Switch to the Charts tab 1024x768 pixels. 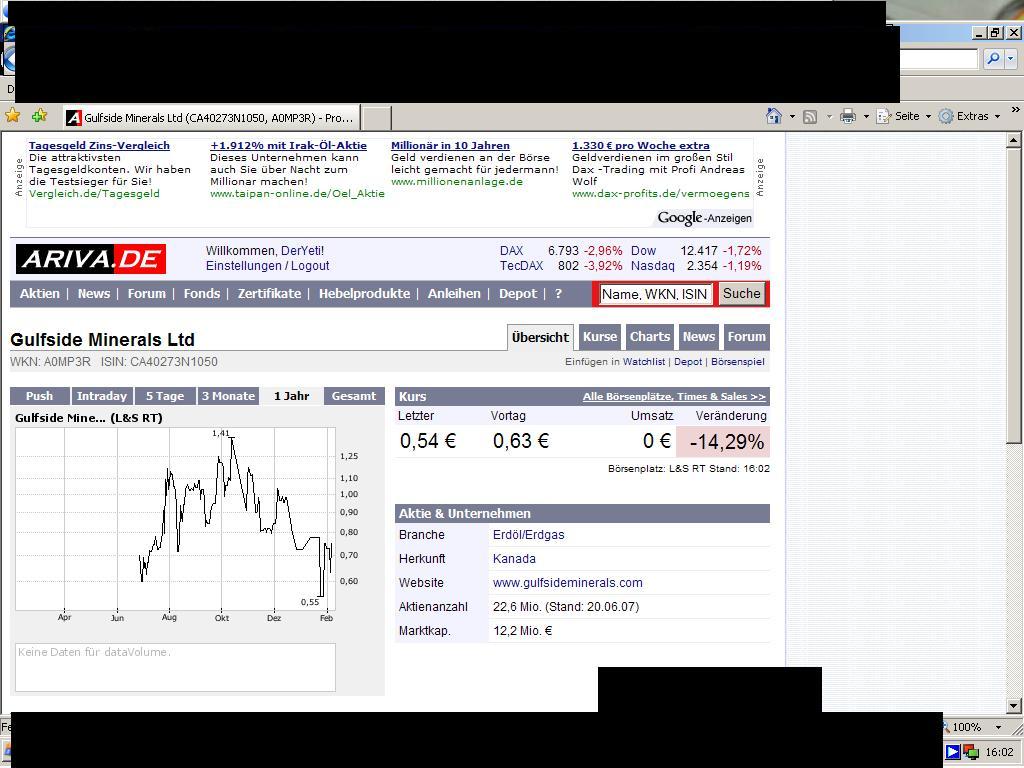[649, 337]
